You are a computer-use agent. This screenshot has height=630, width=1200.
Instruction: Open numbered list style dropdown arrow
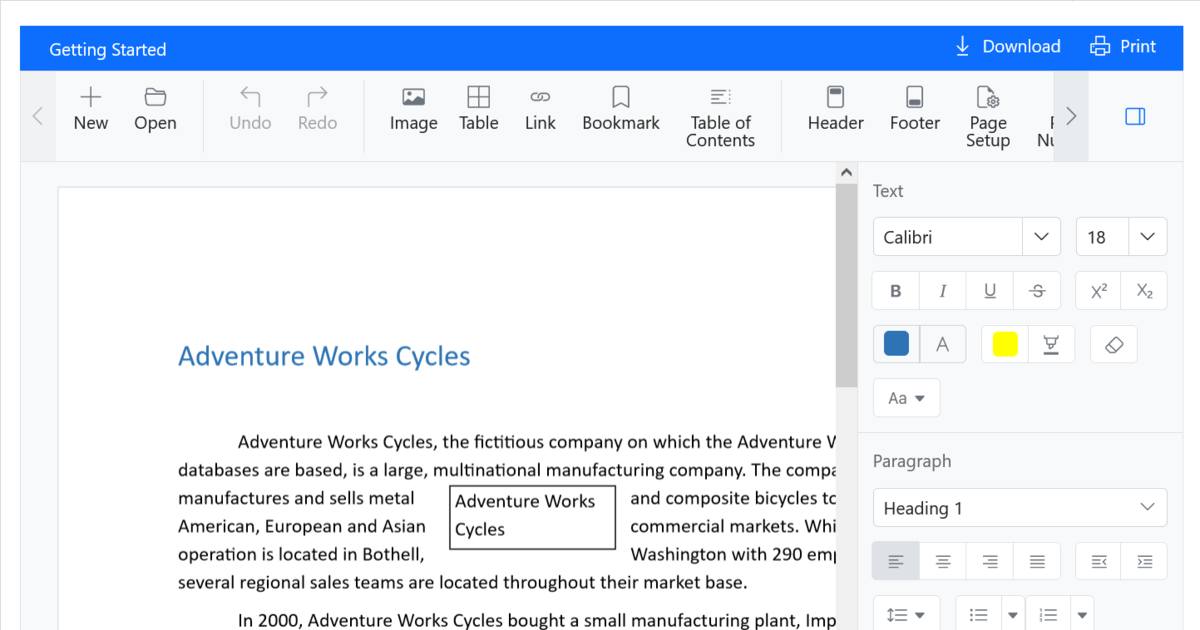tap(1082, 614)
